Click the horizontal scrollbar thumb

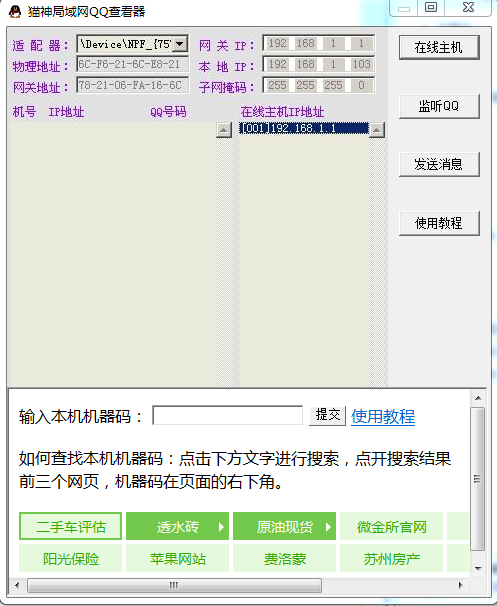pyautogui.click(x=174, y=585)
